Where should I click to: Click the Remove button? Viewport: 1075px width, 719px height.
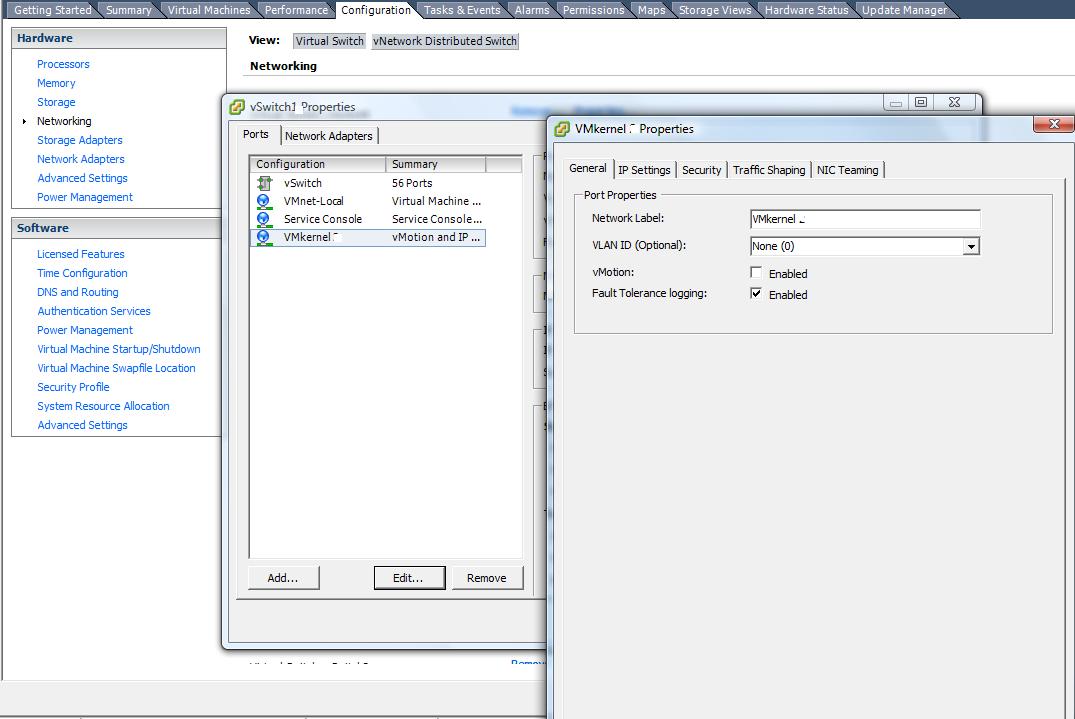487,578
